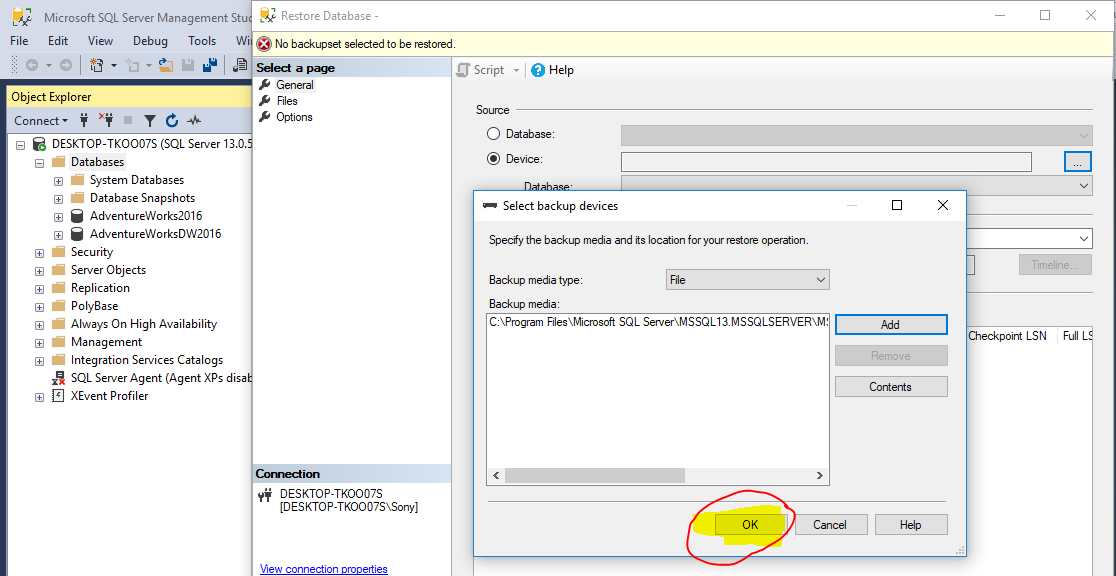Select Integration Services Catalogs node
Viewport: 1116px width, 576px height.
point(147,360)
